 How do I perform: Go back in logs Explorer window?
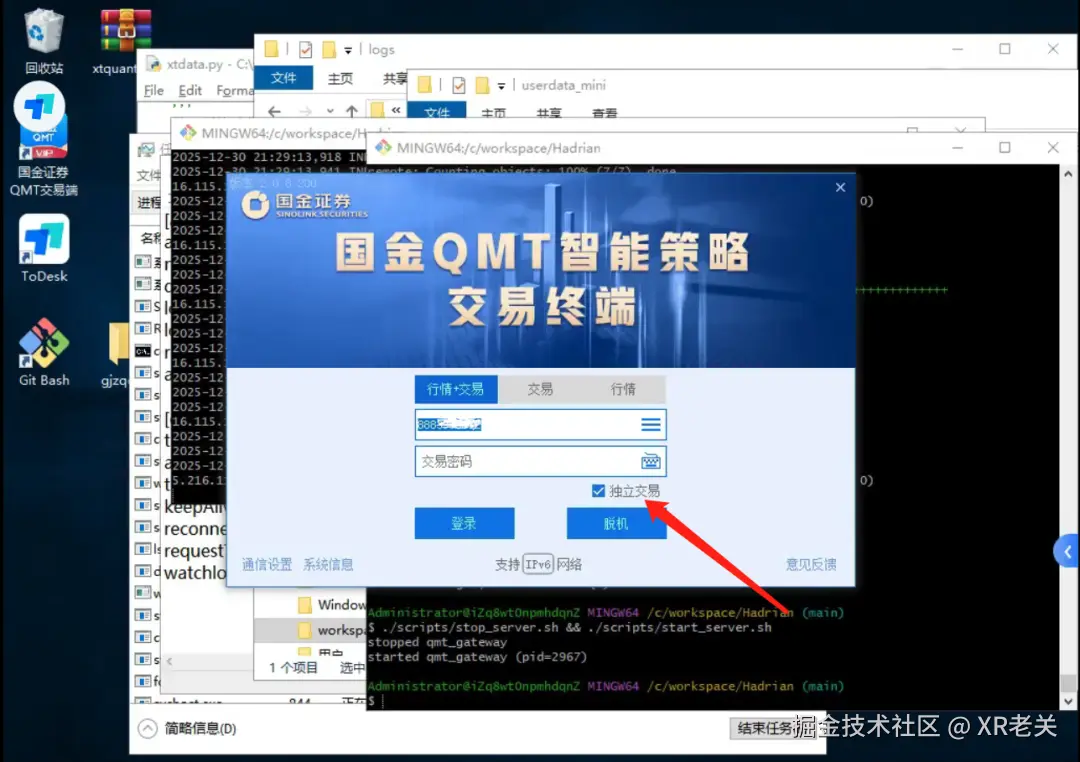(x=274, y=111)
